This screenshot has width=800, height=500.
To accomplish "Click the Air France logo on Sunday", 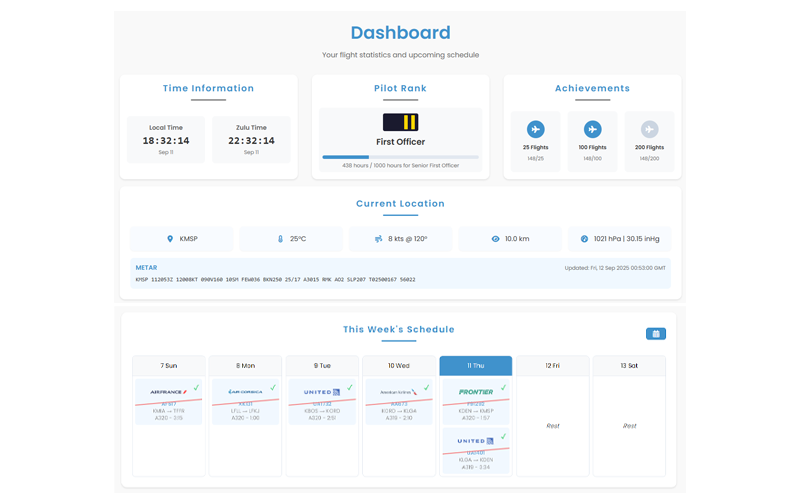I will [x=168, y=392].
